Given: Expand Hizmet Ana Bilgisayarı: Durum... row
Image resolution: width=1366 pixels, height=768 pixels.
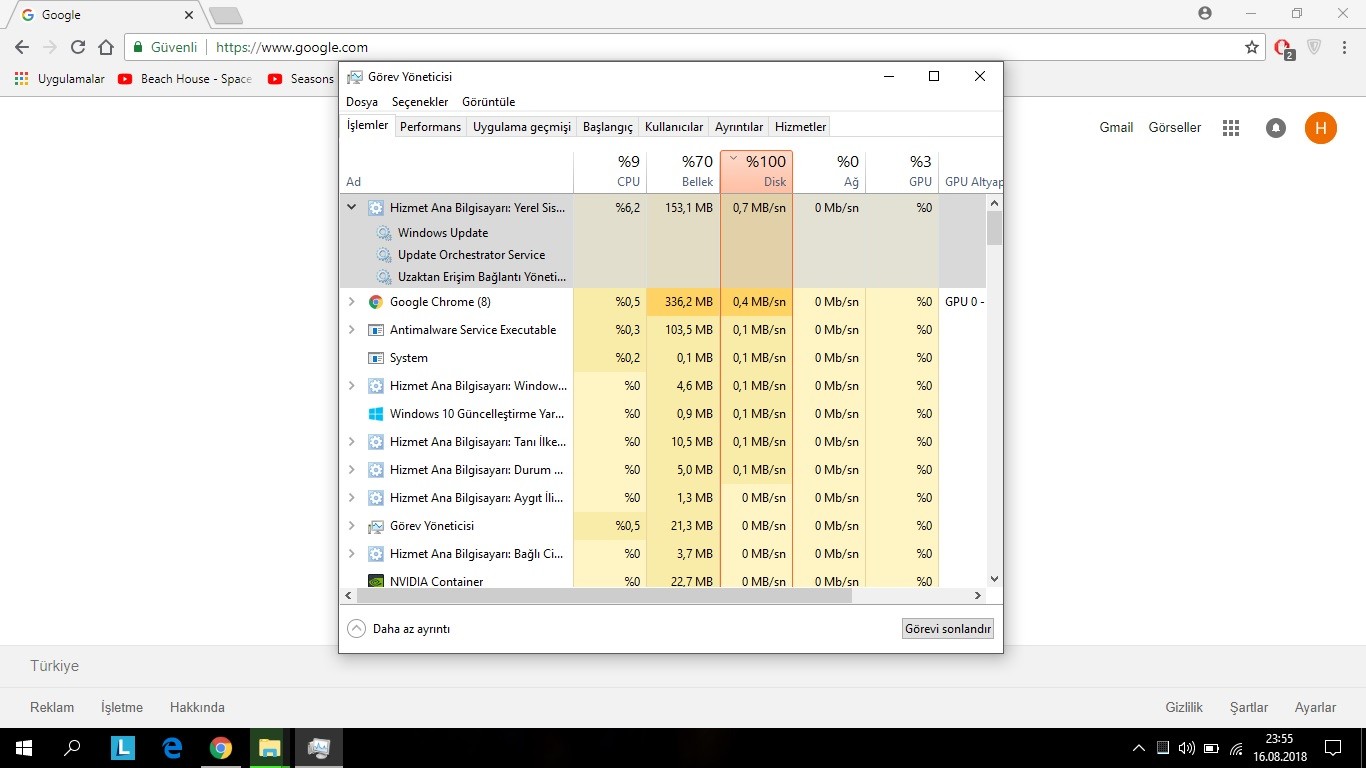Looking at the screenshot, I should pos(351,470).
